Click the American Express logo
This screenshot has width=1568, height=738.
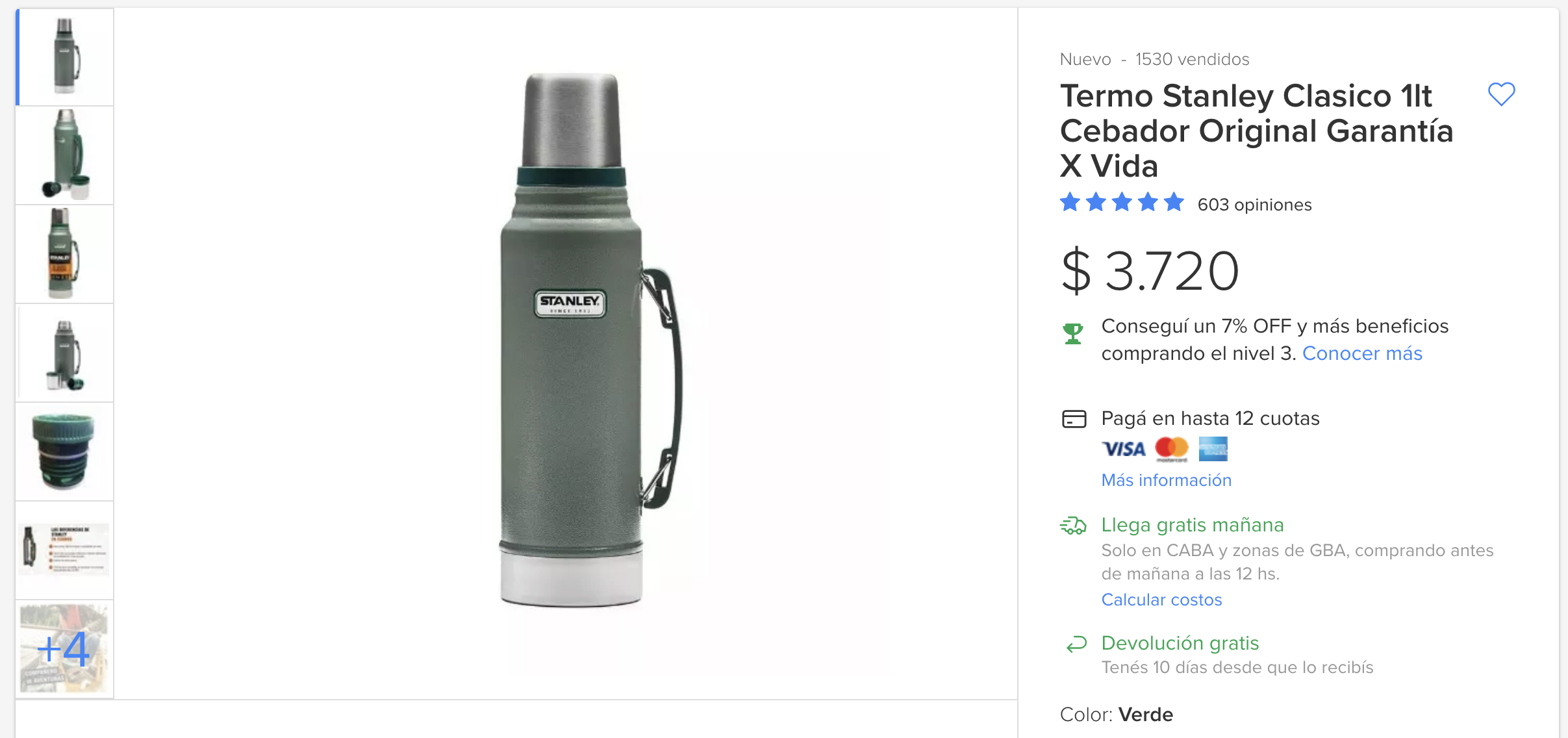(x=1213, y=449)
